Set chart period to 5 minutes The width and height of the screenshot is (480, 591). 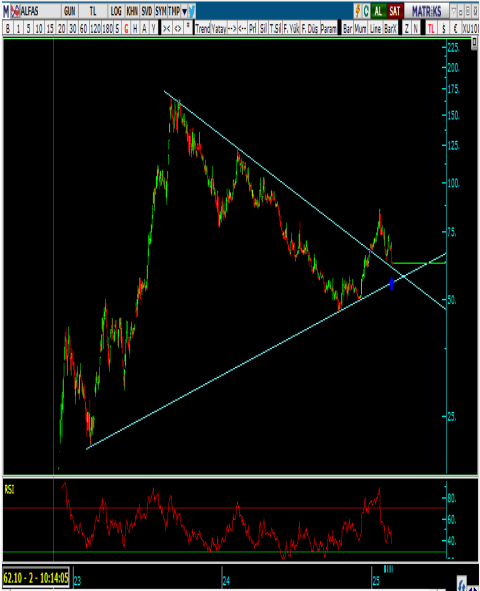29,28
